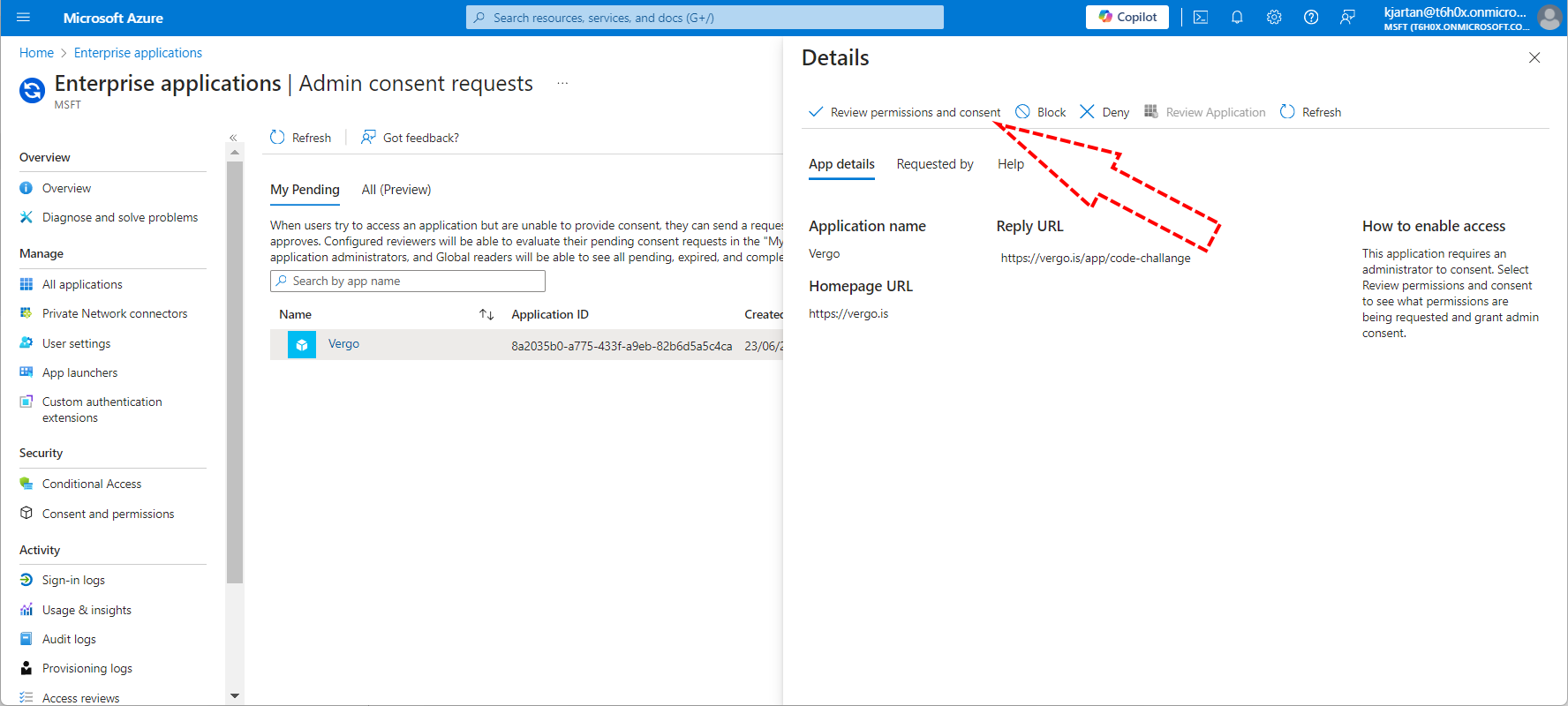This screenshot has height=706, width=1568.
Task: Click the Copilot button
Action: click(1127, 18)
